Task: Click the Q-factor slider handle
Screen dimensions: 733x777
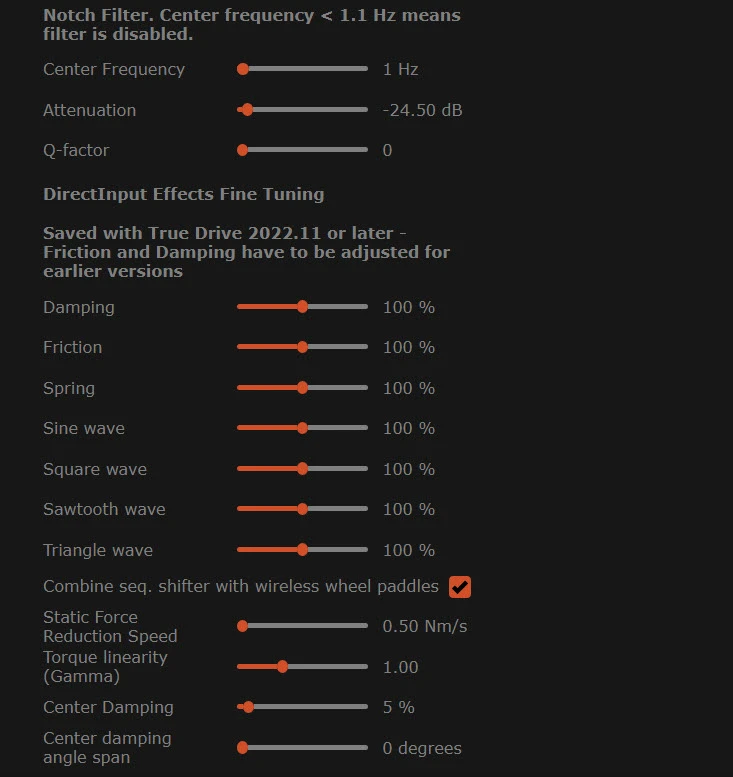Action: tap(242, 150)
